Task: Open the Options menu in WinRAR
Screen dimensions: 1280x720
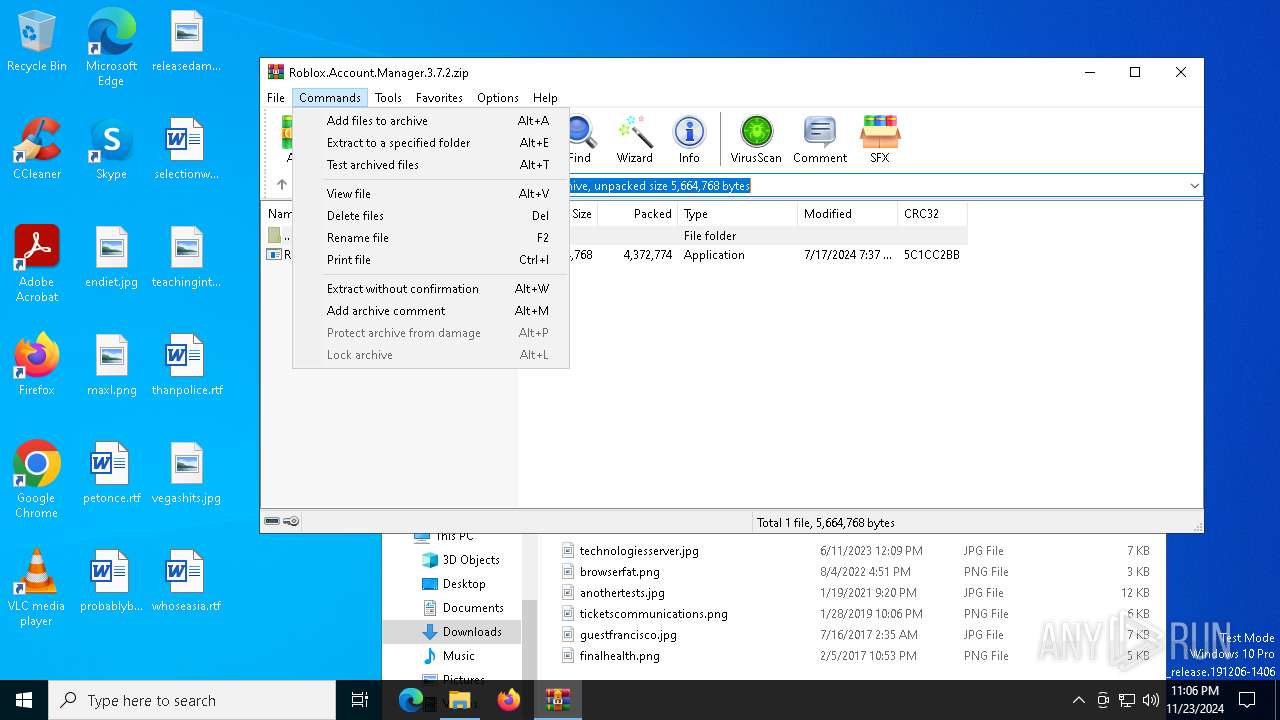Action: tap(497, 97)
